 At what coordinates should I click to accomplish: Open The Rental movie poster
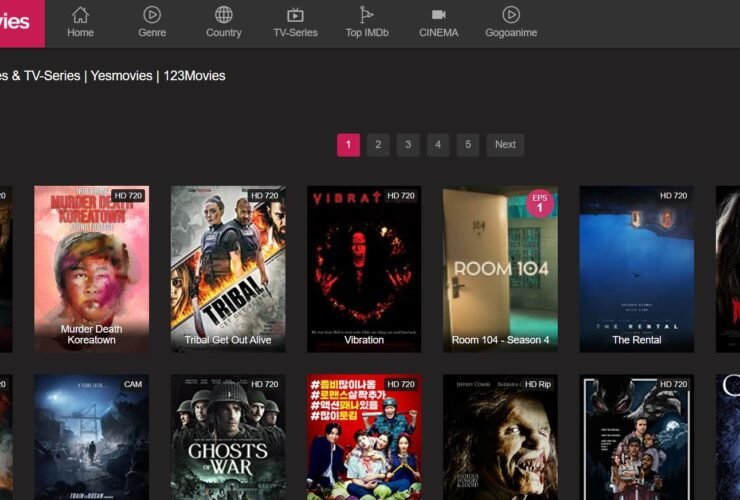coord(637,269)
